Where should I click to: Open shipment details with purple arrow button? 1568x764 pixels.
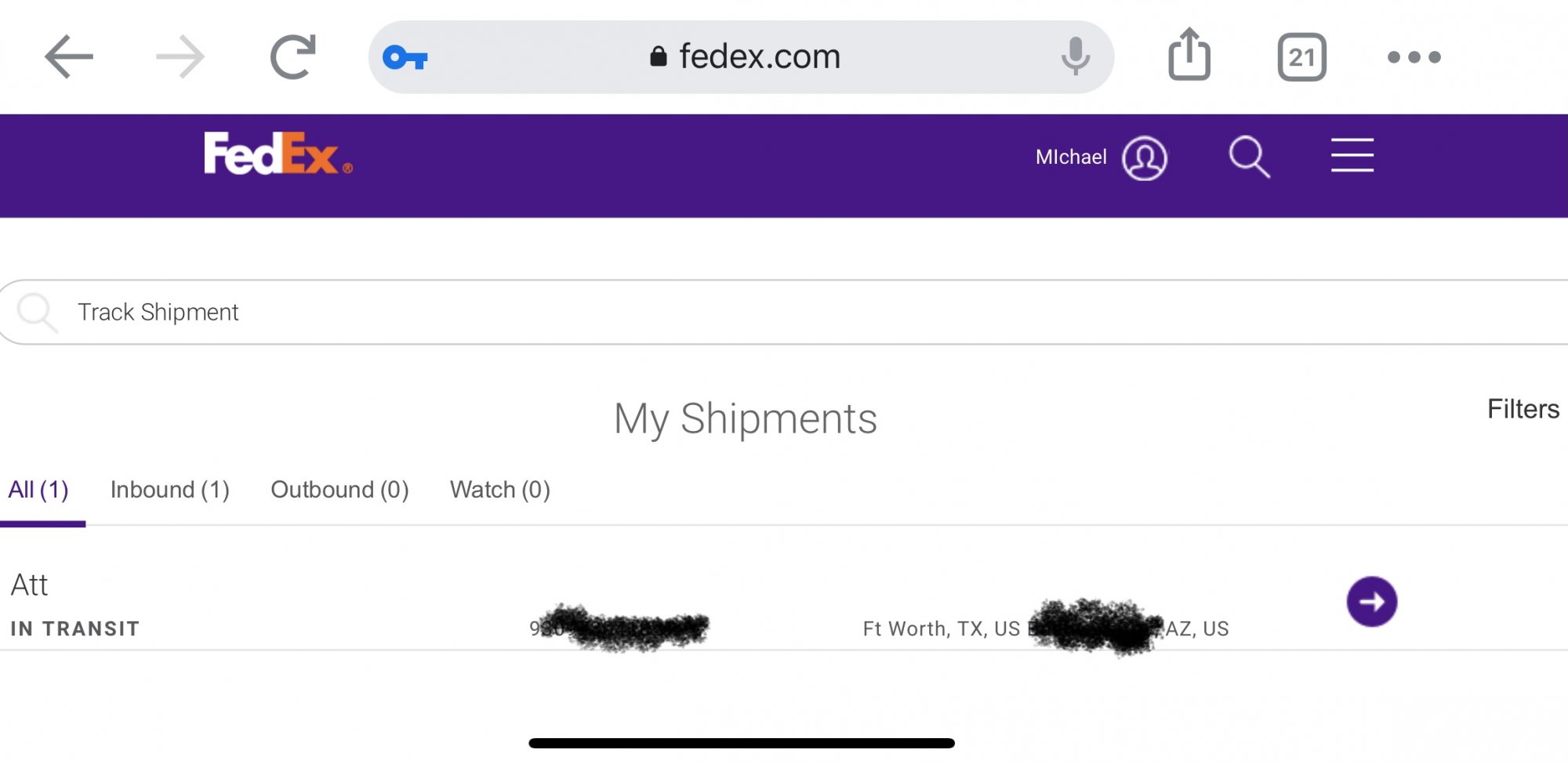click(x=1371, y=602)
